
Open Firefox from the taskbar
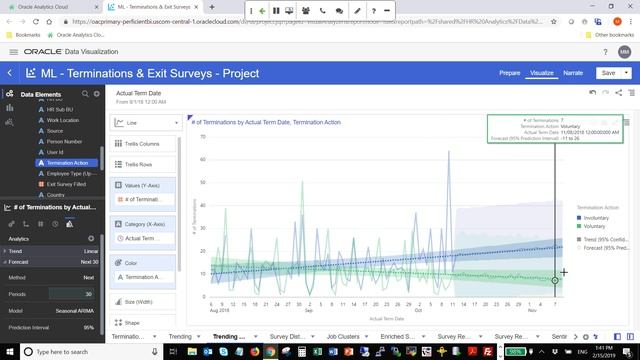tap(255, 351)
